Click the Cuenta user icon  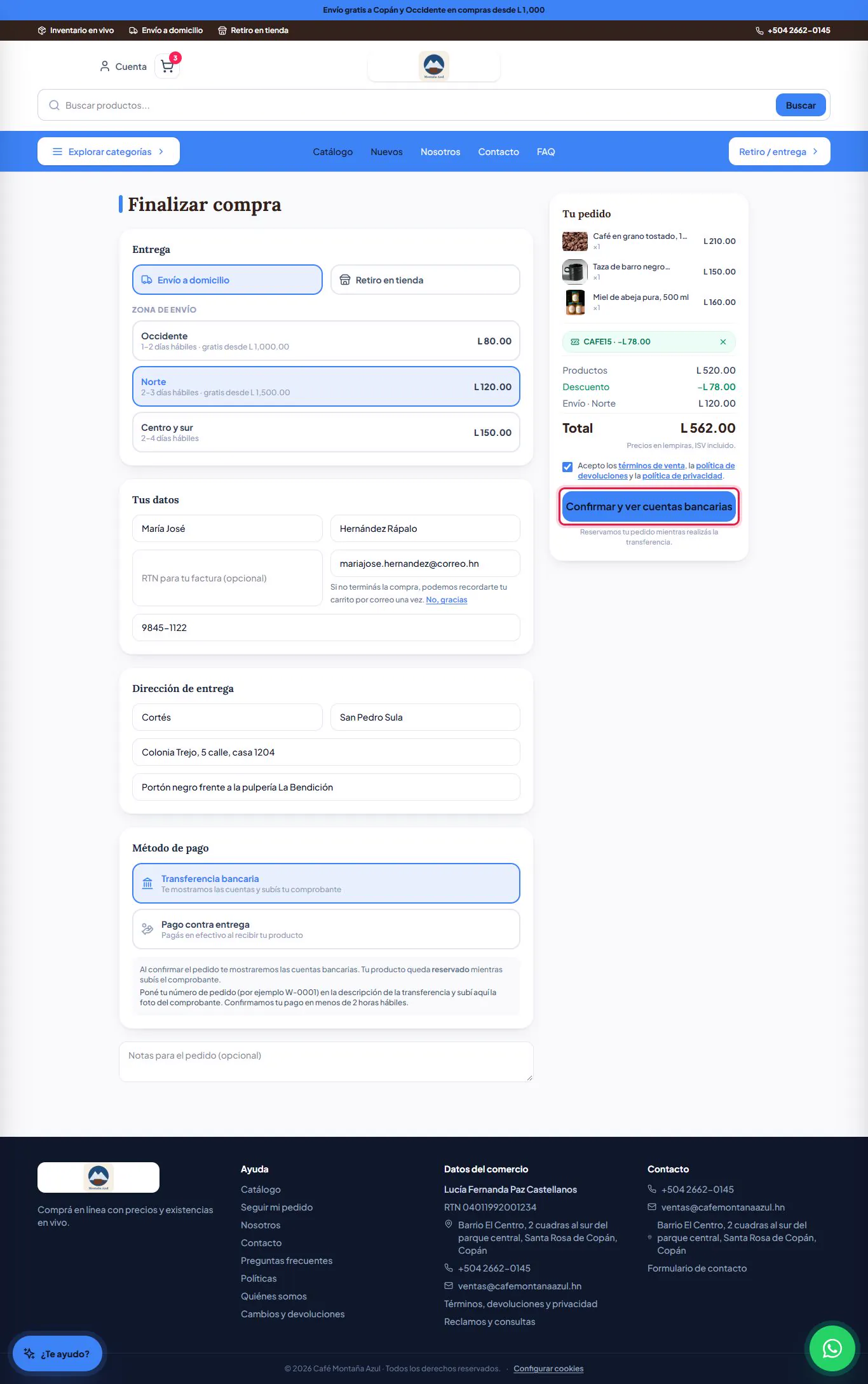tap(105, 66)
